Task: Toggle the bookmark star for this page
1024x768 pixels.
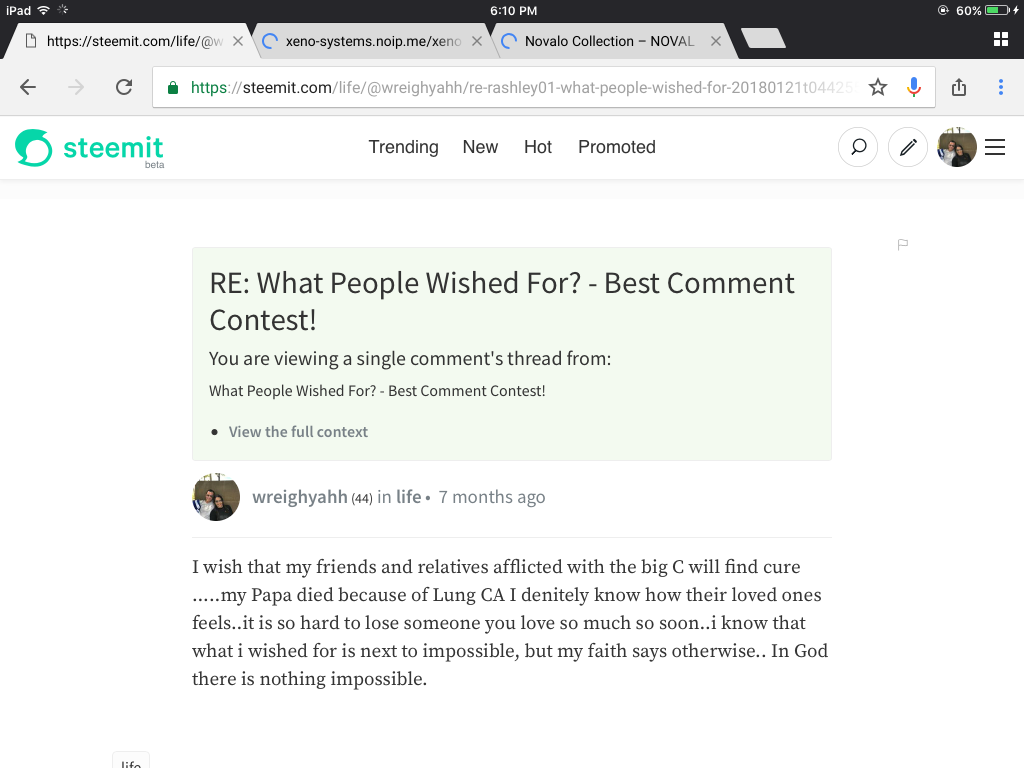Action: pos(877,87)
